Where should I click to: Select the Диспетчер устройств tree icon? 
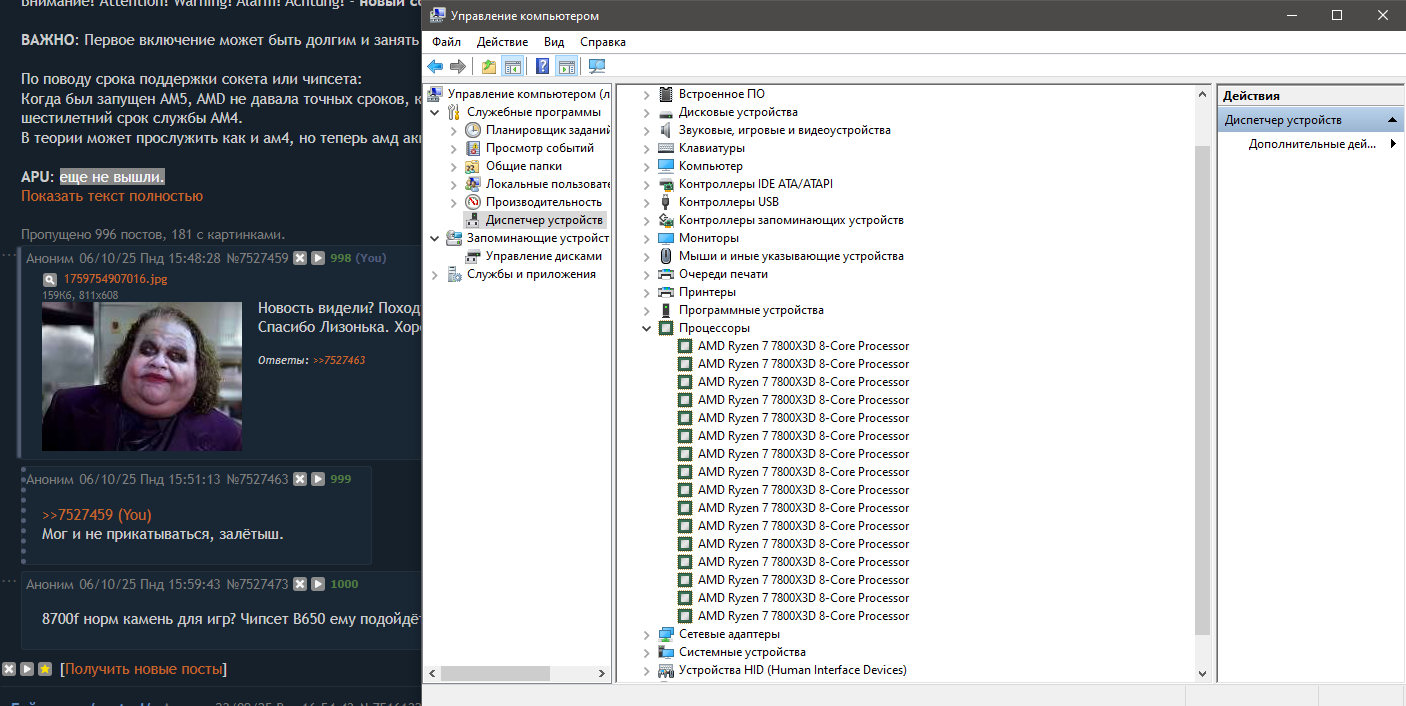tap(473, 220)
